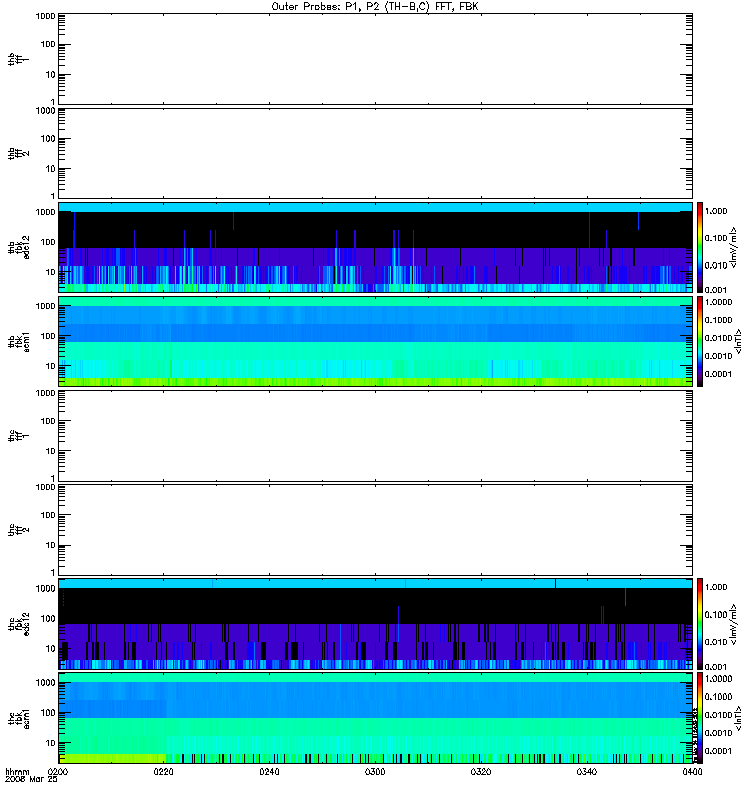Click the 0340 time axis label
The width and height of the screenshot is (750, 800).
coord(587,772)
